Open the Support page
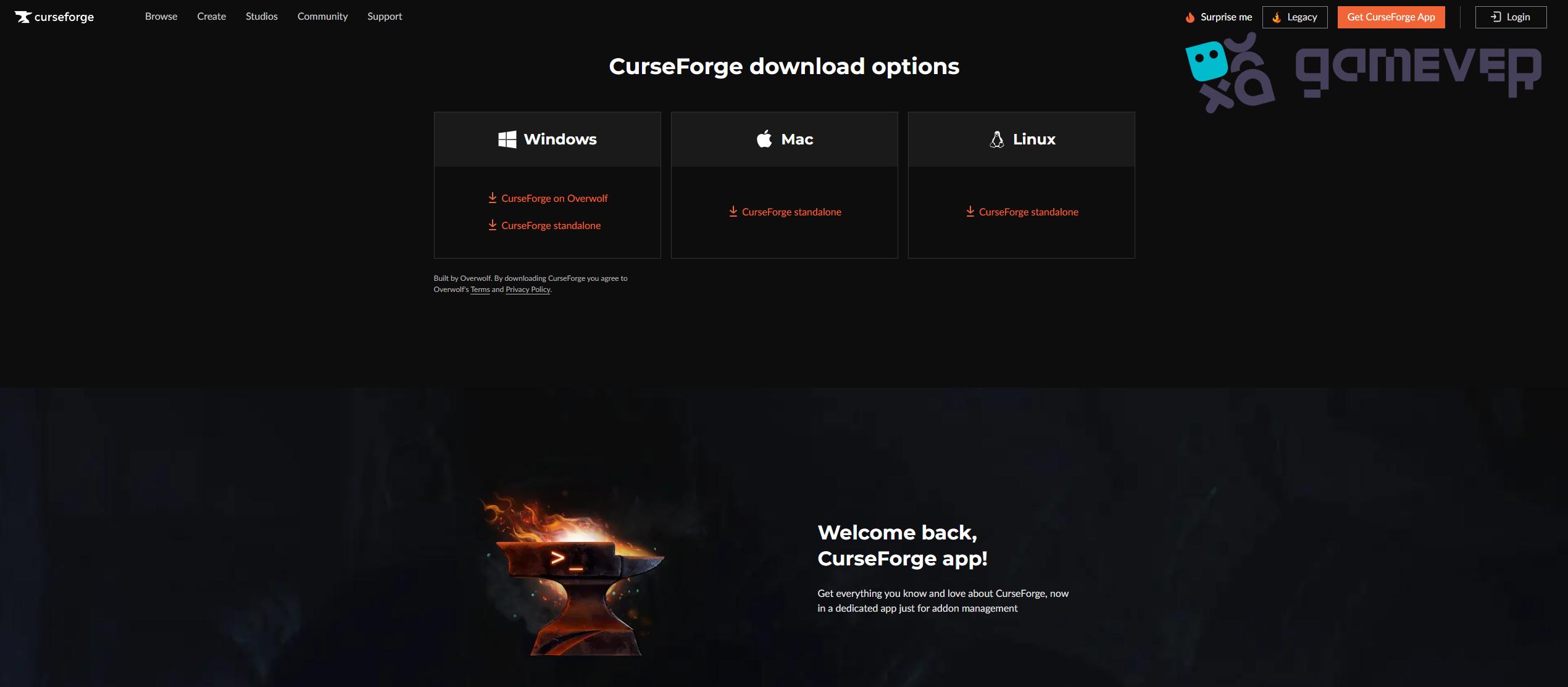 point(385,16)
